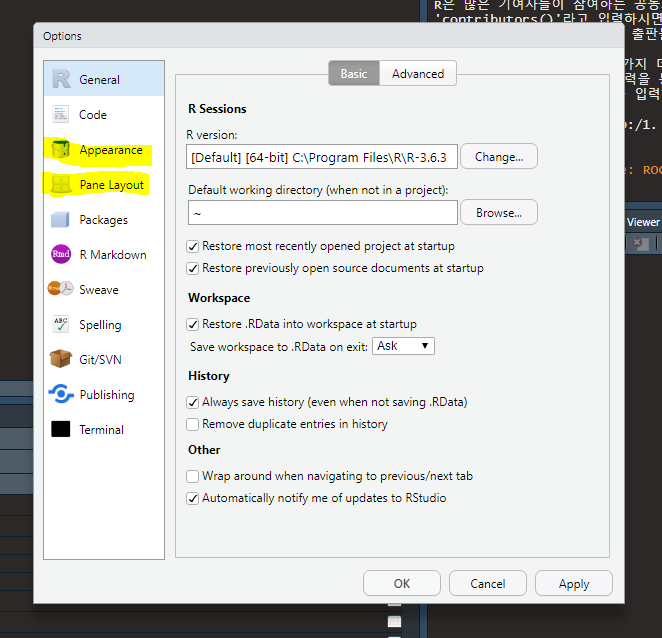Open Appearance paint bucket icon

click(60, 149)
